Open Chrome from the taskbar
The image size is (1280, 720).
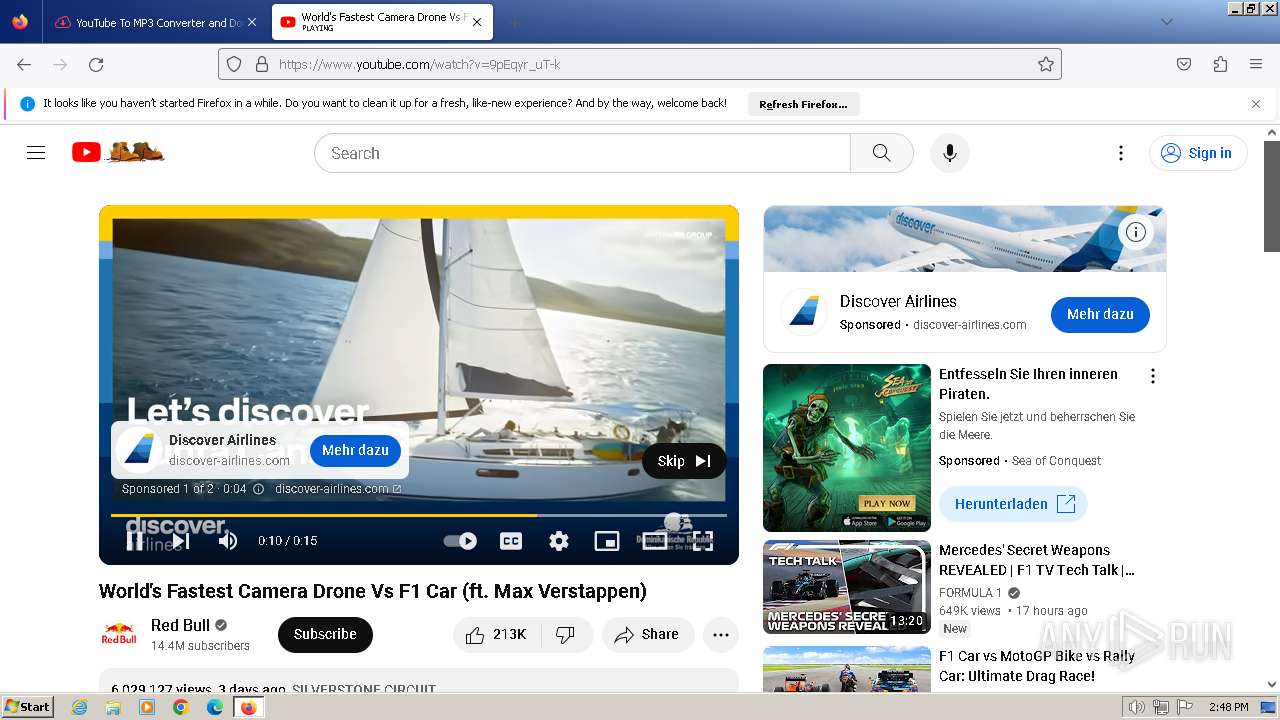(x=181, y=707)
